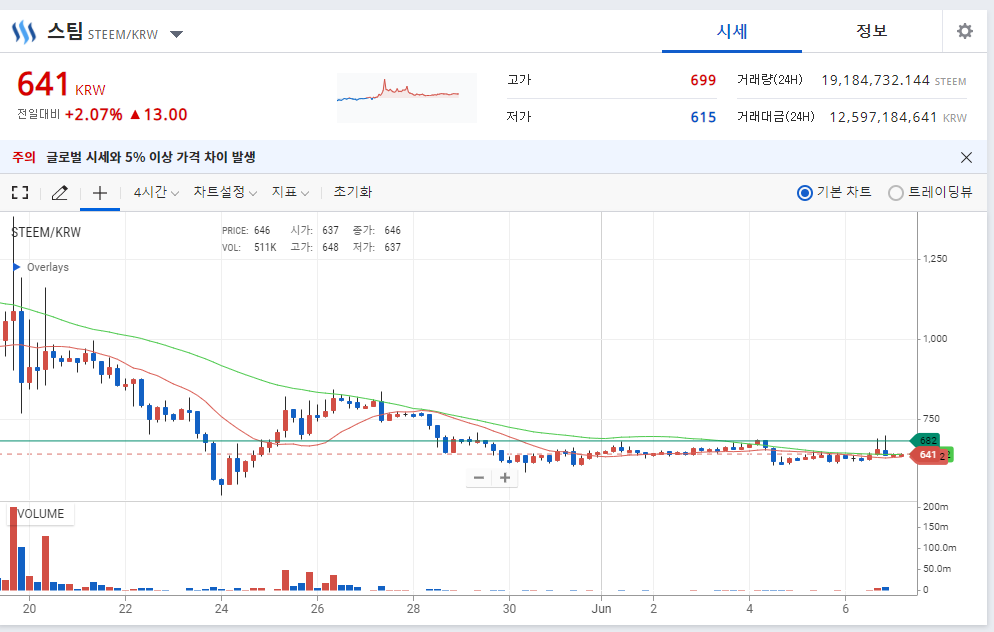This screenshot has height=632, width=994.
Task: Open the 차트설정 dropdown
Action: 225,192
